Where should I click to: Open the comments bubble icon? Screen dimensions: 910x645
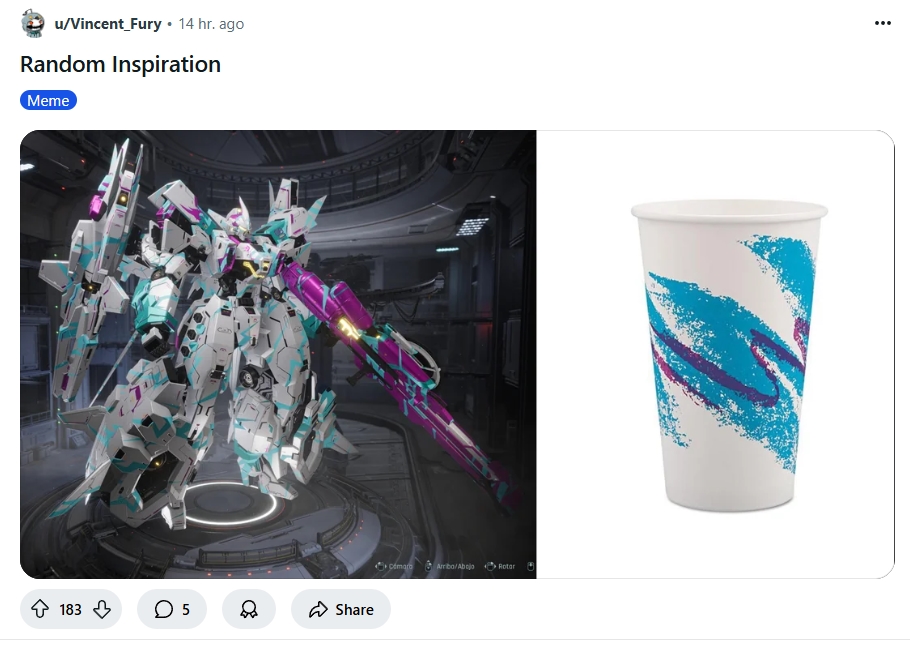164,609
